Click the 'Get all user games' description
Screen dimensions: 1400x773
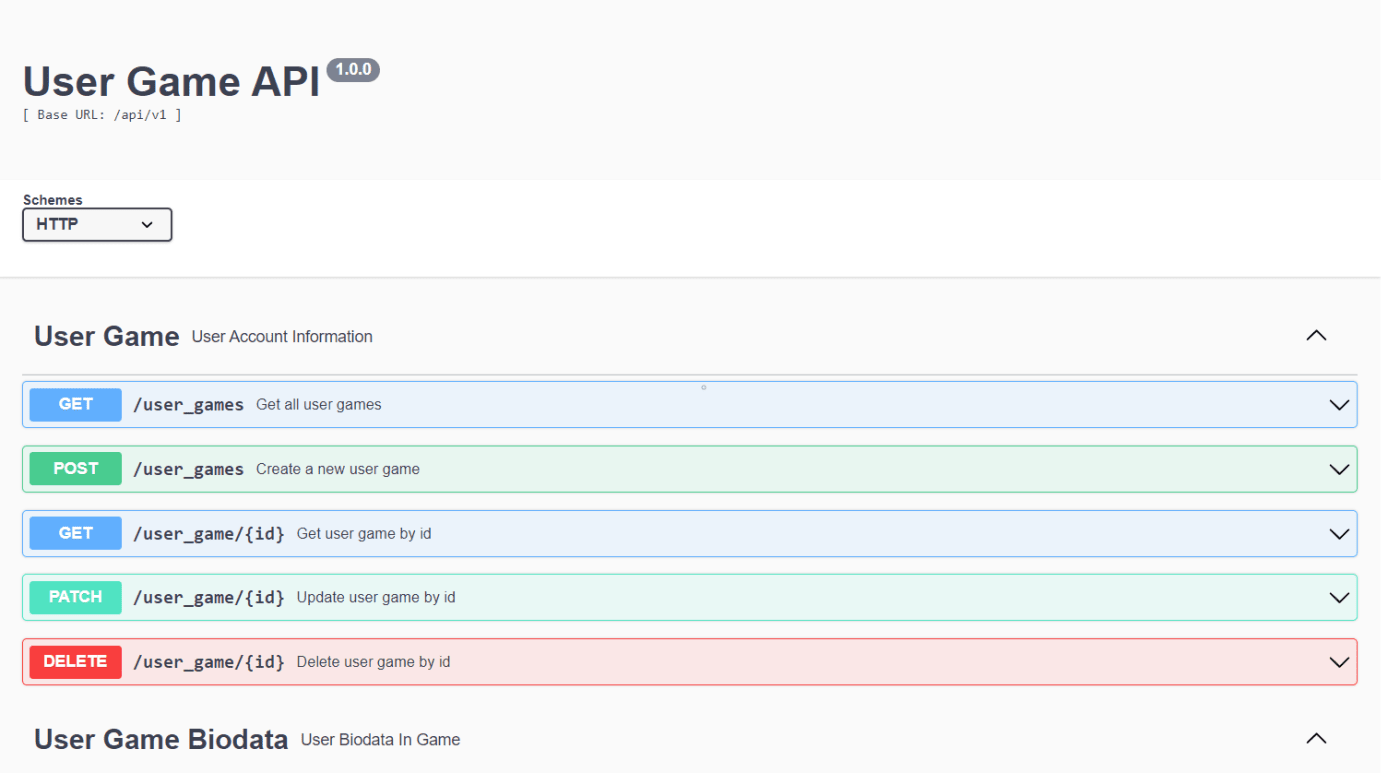[319, 405]
